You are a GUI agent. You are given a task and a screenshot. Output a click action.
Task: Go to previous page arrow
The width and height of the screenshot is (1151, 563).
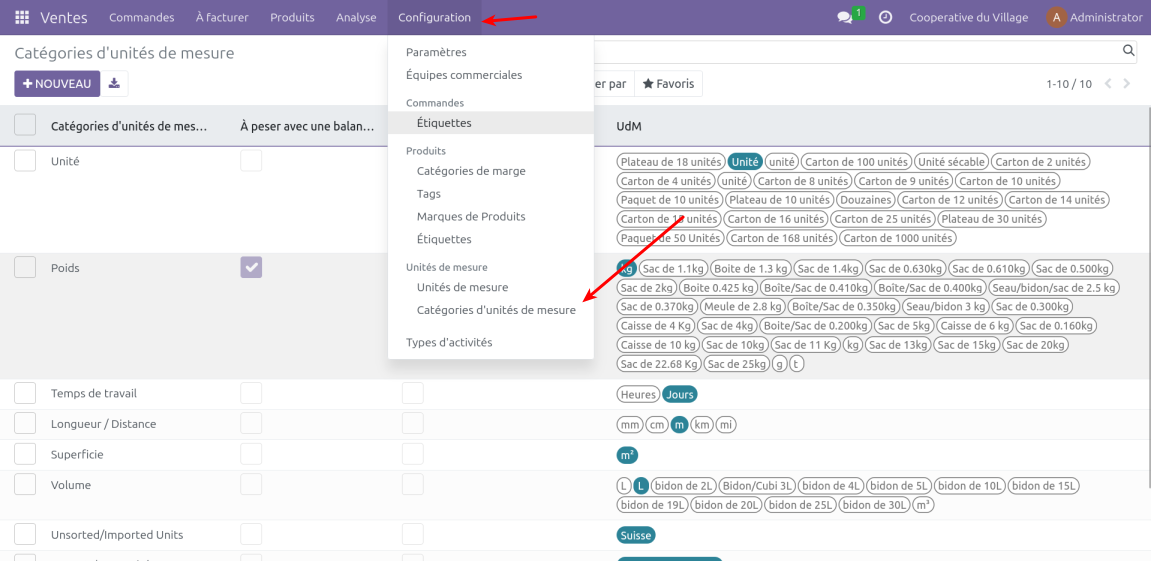point(1108,84)
